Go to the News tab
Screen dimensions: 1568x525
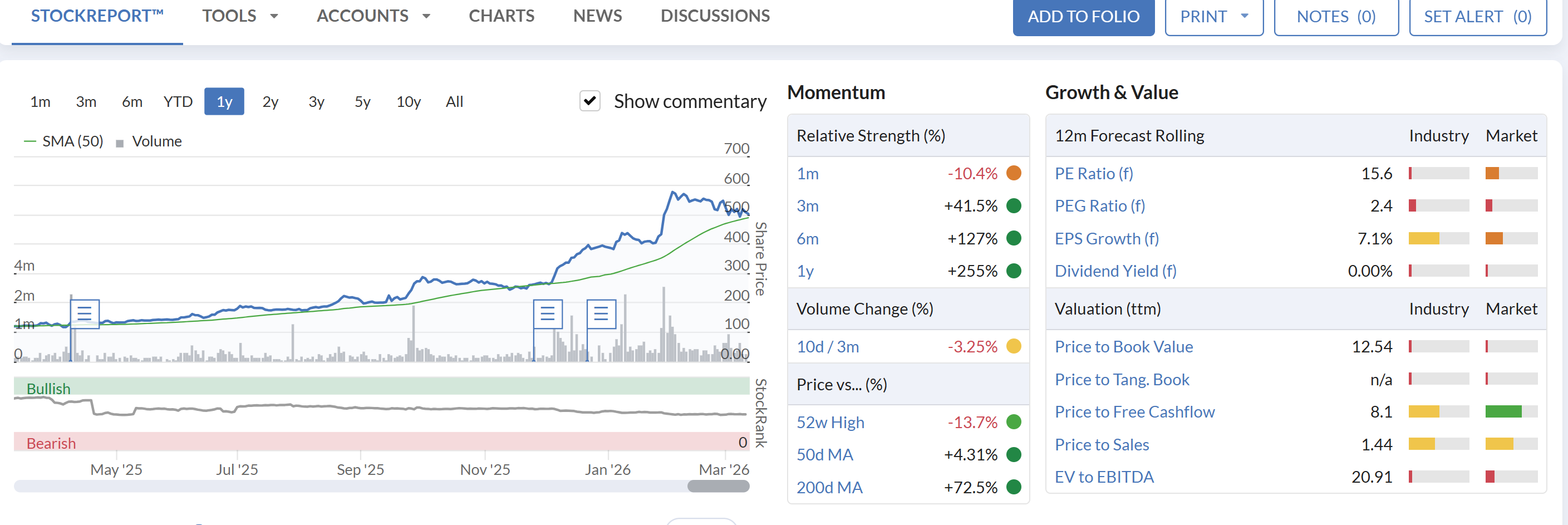[597, 16]
